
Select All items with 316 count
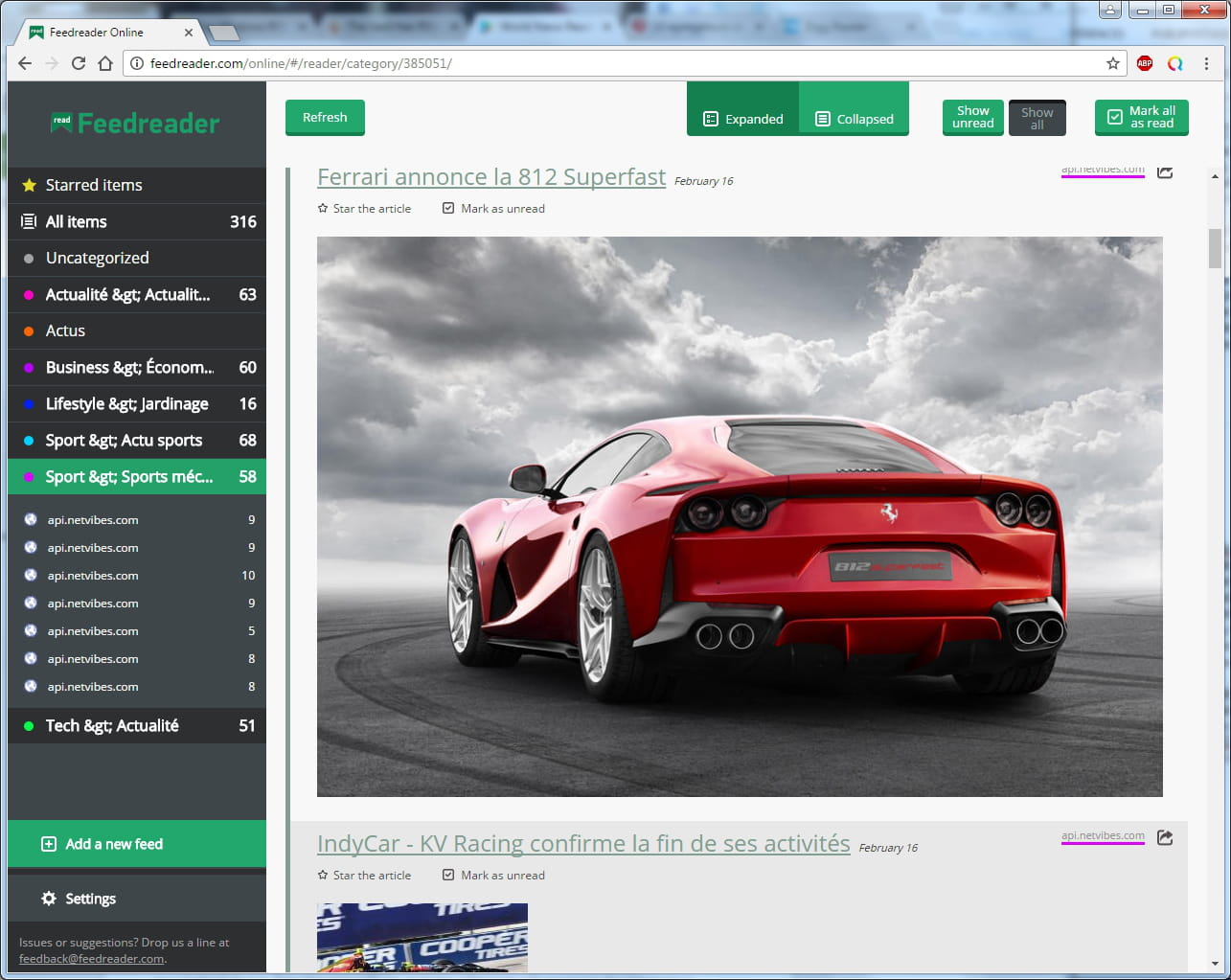pos(137,221)
